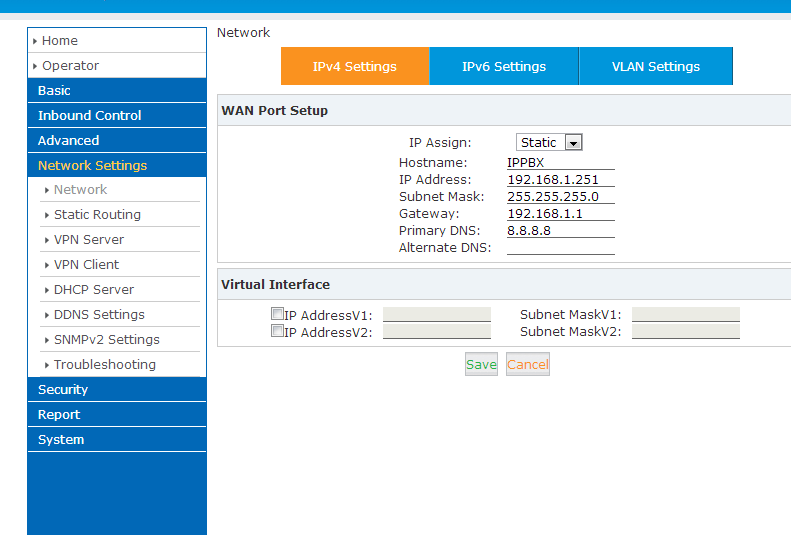791x535 pixels.
Task: Open the Static Routing page
Action: (x=97, y=215)
